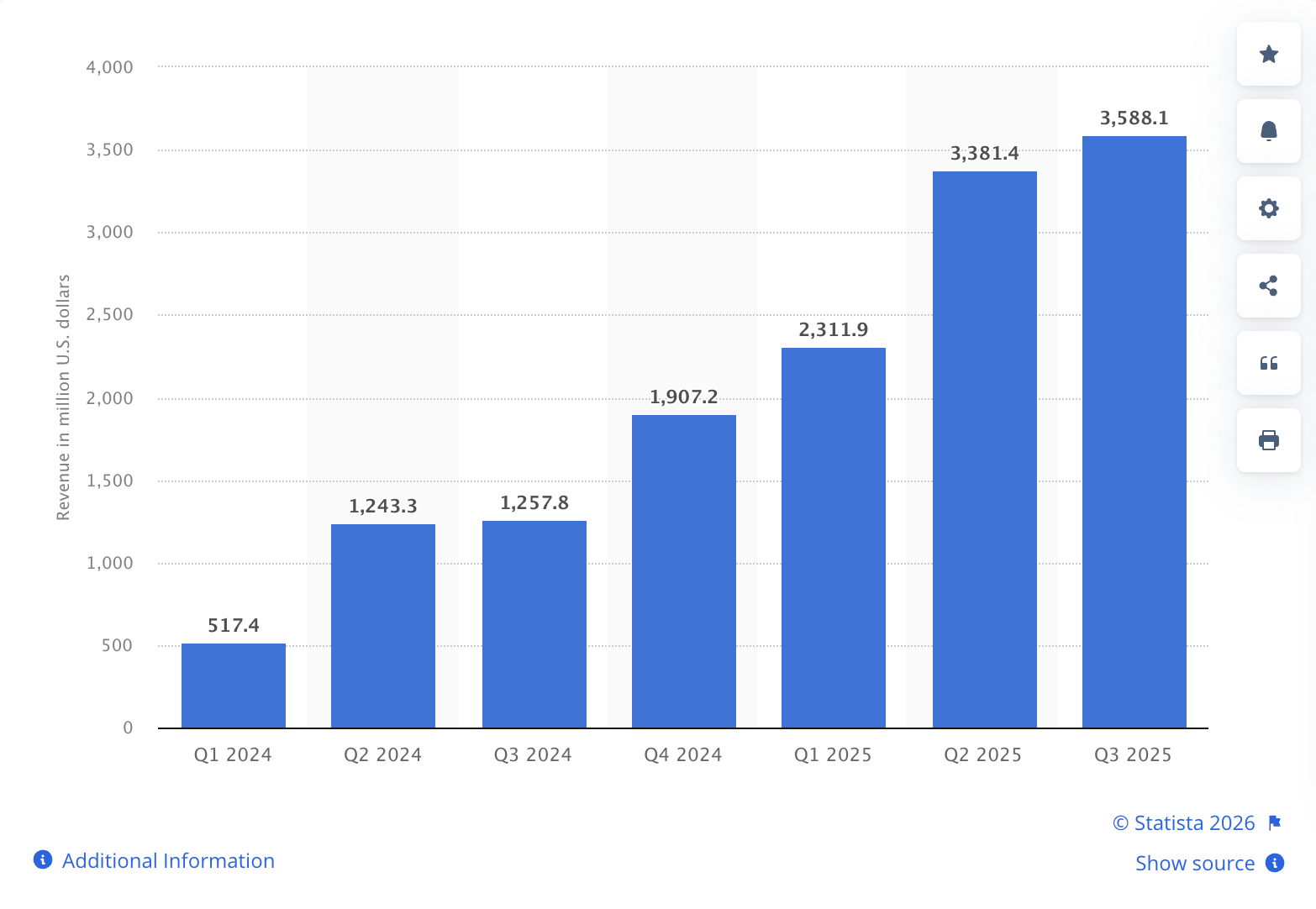Click the star favorite icon
Viewport: 1316px width, 909px height.
click(1268, 55)
